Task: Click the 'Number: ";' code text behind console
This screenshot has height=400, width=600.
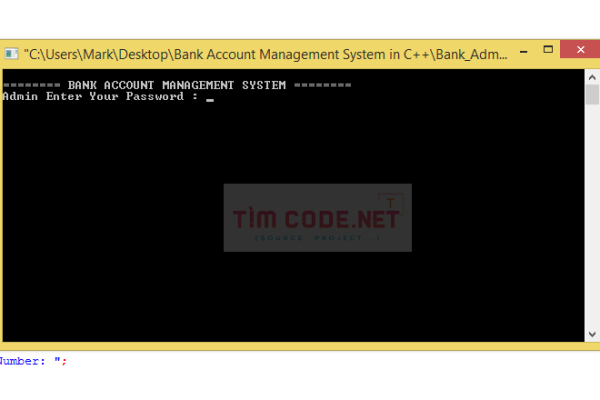Action: pyautogui.click(x=33, y=361)
